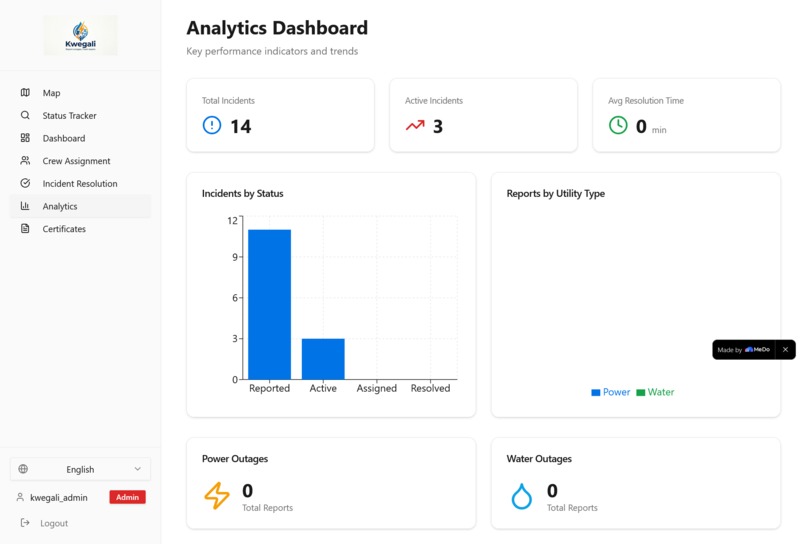The height and width of the screenshot is (544, 806).
Task: Click the Kwegali logo
Action: [81, 35]
